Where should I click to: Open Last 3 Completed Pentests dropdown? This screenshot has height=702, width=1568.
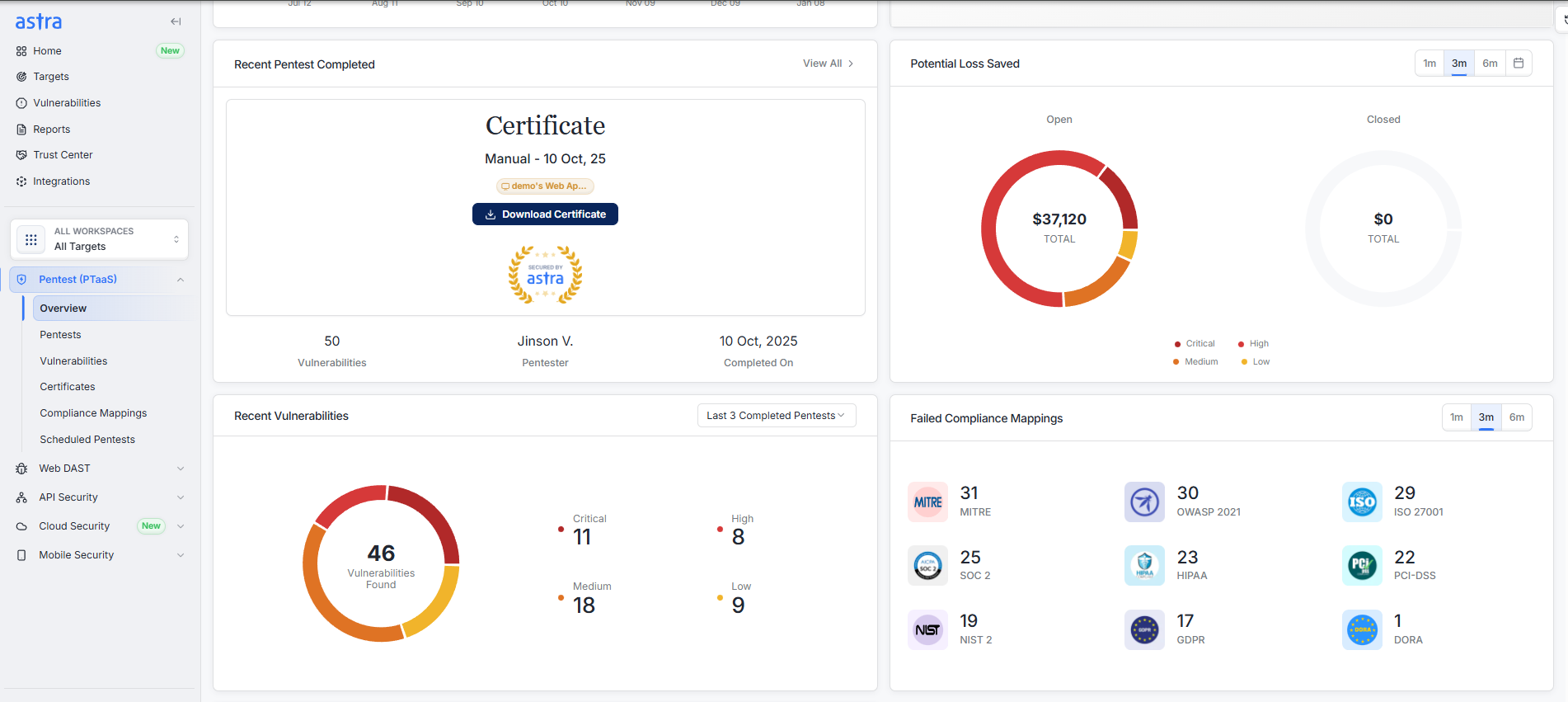coord(777,416)
